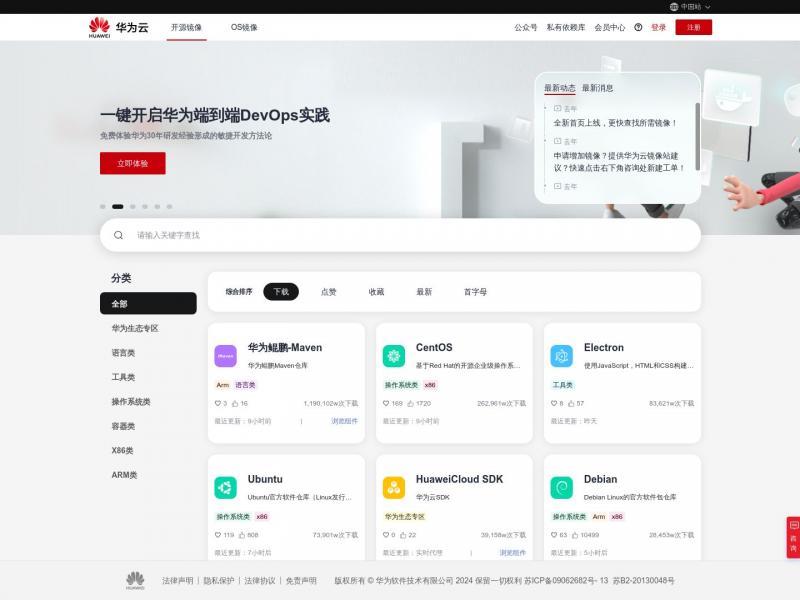Open the 隐私保护 footer link

coord(219,581)
